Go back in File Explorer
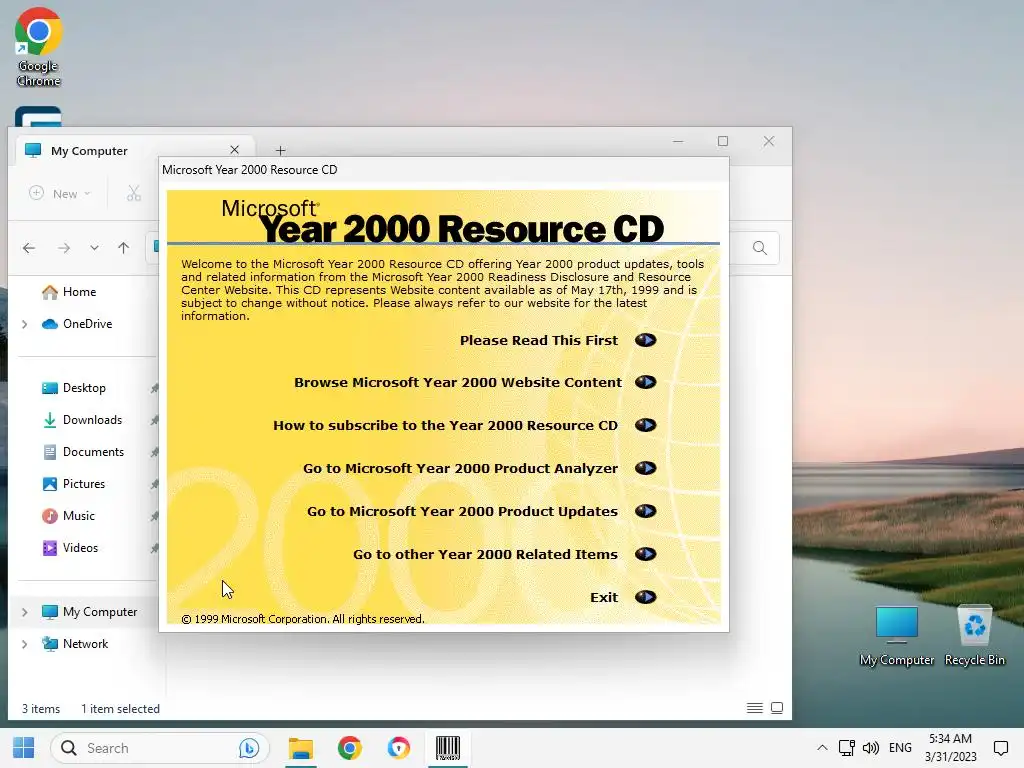The image size is (1024, 768). coord(29,248)
